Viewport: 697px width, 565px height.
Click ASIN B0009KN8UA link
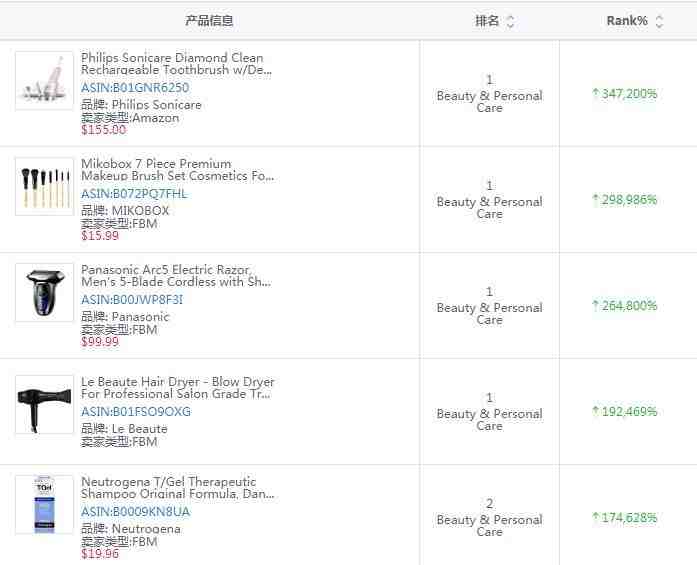tap(135, 512)
